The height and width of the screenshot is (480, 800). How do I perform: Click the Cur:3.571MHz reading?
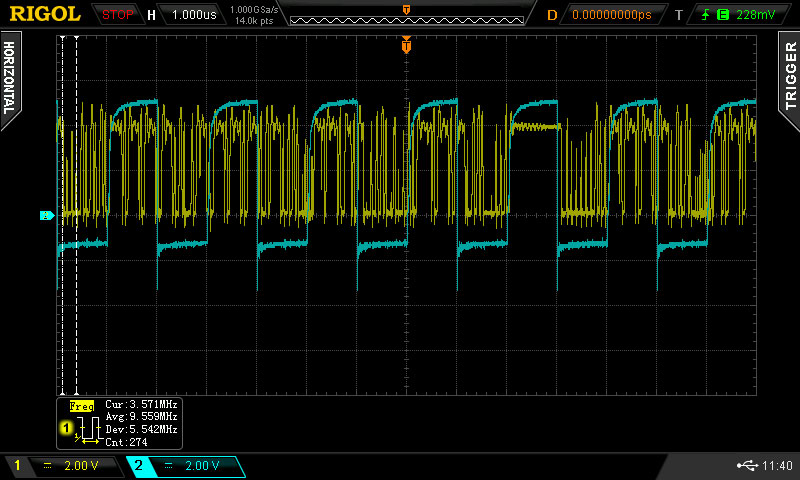(141, 405)
